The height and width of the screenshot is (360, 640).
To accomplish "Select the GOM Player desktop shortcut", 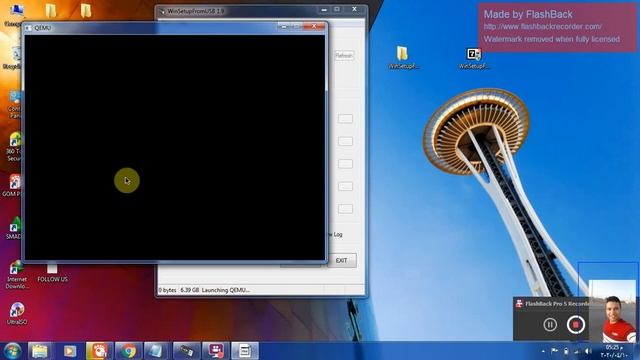I will (13, 185).
